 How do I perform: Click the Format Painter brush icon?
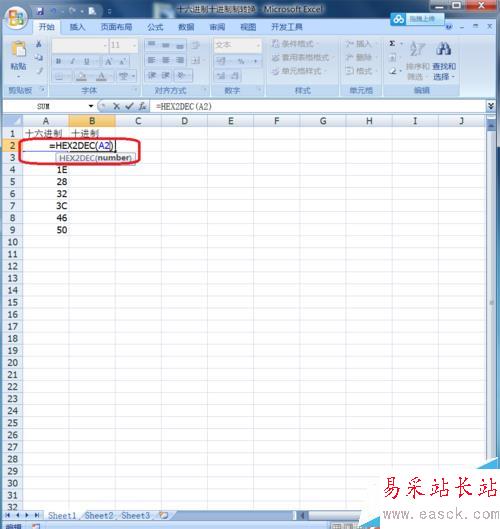tap(40, 71)
